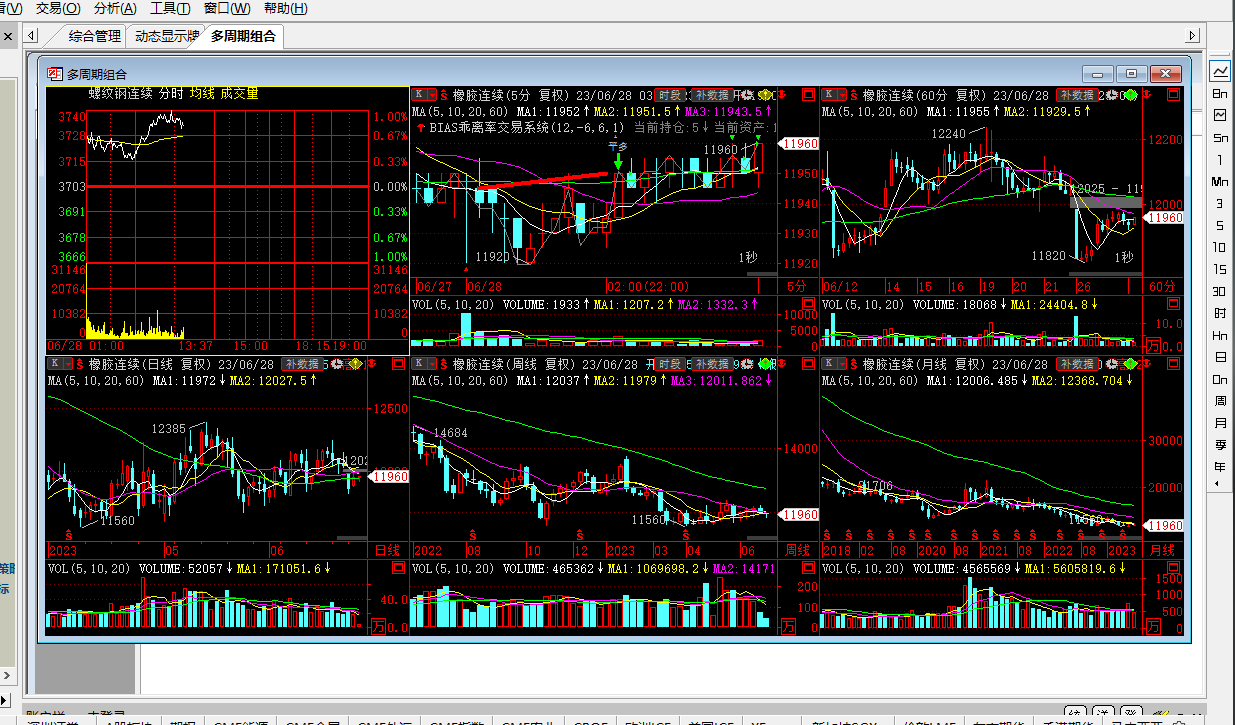The height and width of the screenshot is (725, 1235).
Task: Open the K dropdown in 月线 chart header
Action: pyautogui.click(x=834, y=364)
